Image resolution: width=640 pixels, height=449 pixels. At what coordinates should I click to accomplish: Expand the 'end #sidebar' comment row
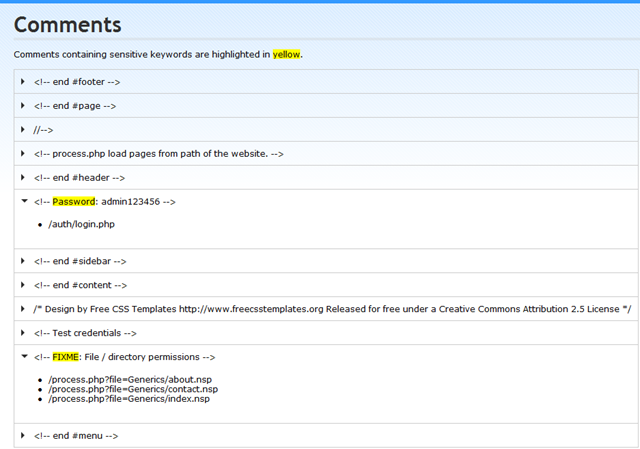tap(23, 261)
